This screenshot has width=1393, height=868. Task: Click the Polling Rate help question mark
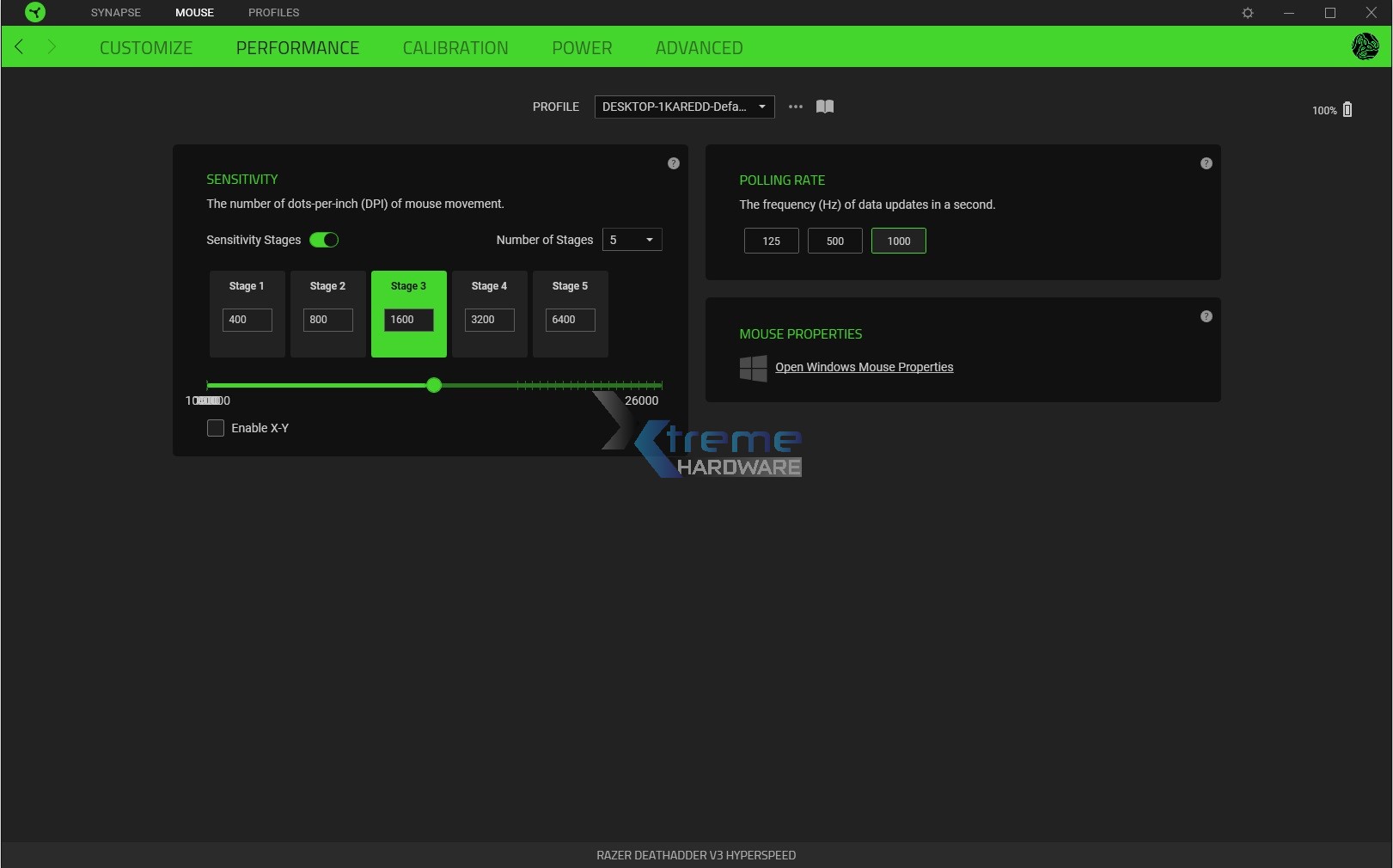click(x=1206, y=162)
